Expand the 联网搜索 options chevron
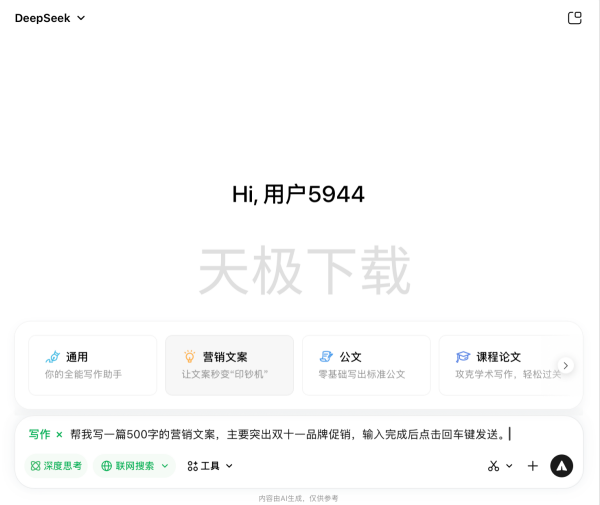Screen dimensions: 600x505 [165, 466]
